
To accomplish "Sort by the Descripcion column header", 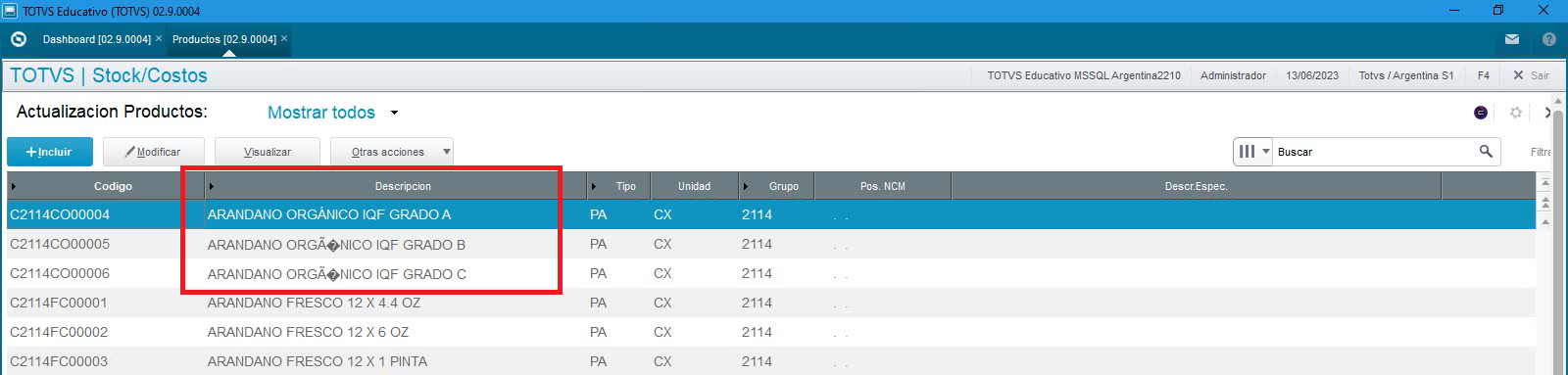I will pyautogui.click(x=397, y=186).
